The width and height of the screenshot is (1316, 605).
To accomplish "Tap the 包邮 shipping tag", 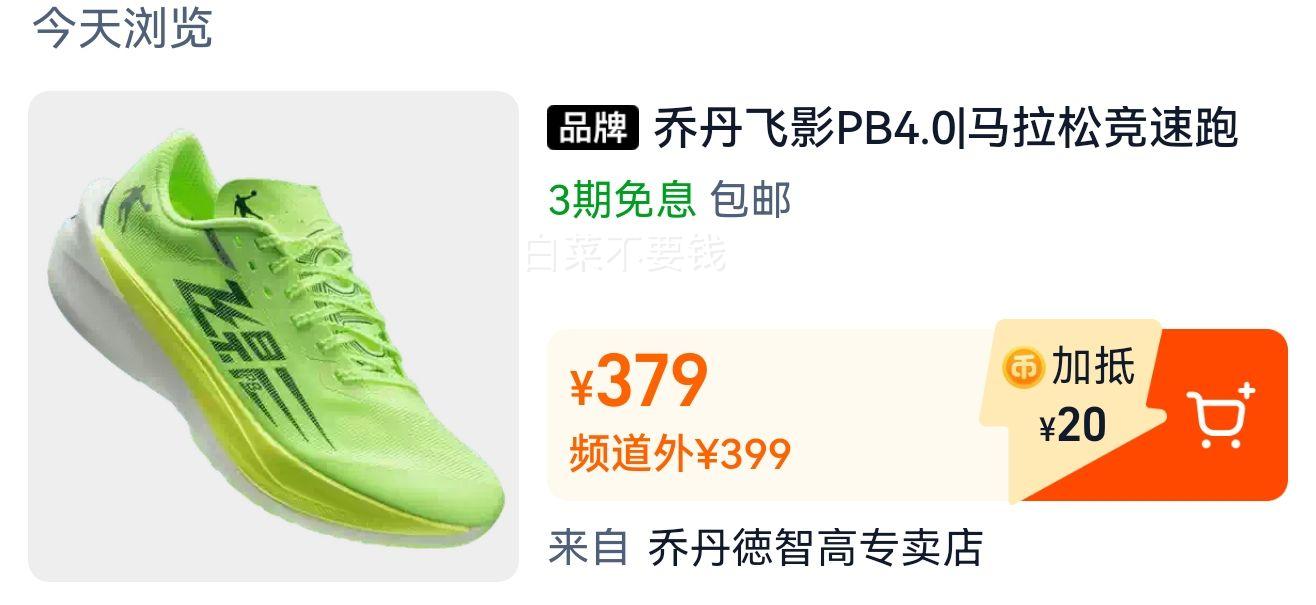I will [x=751, y=200].
